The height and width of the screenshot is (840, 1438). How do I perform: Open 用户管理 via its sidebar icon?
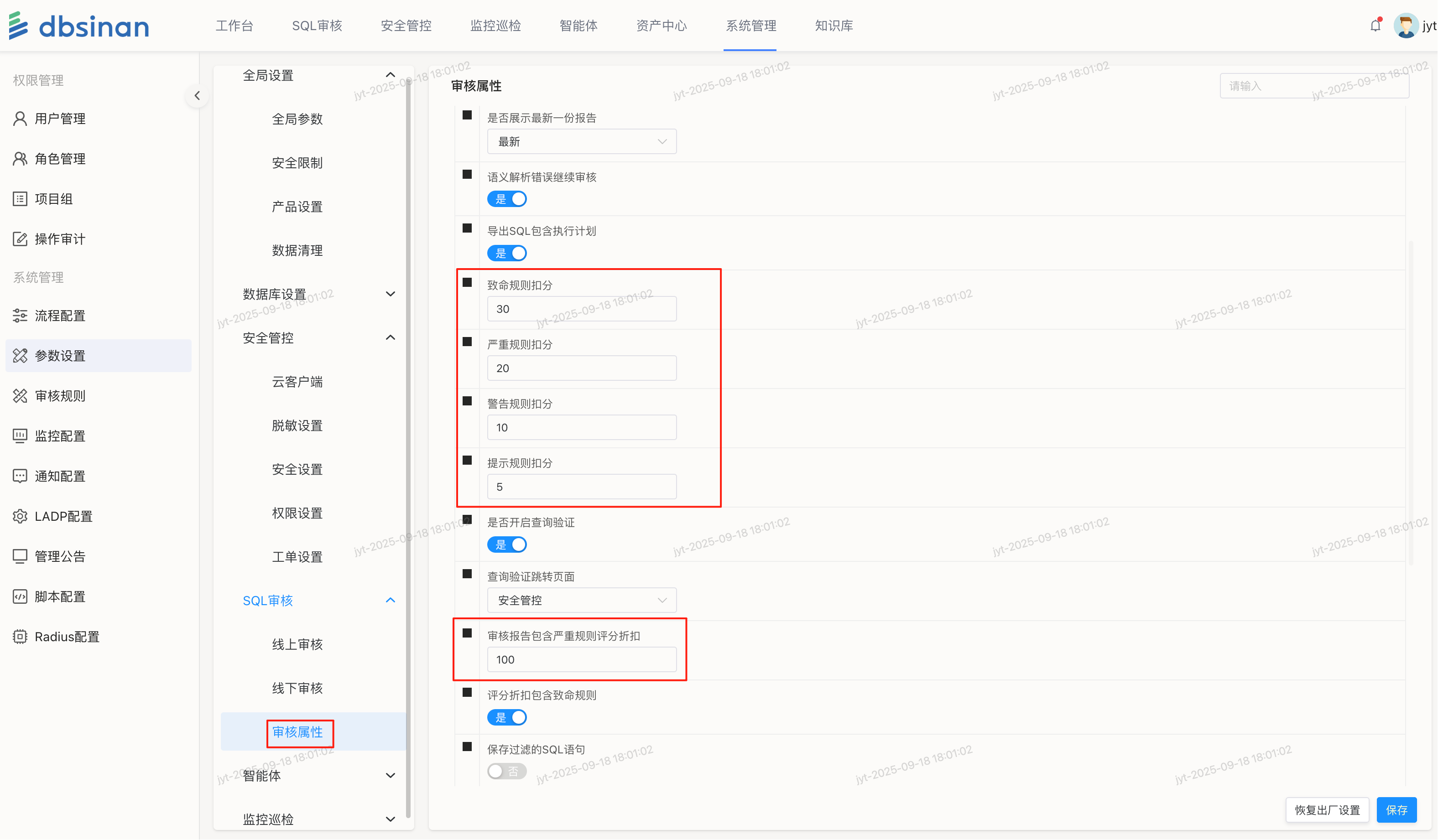coord(20,119)
